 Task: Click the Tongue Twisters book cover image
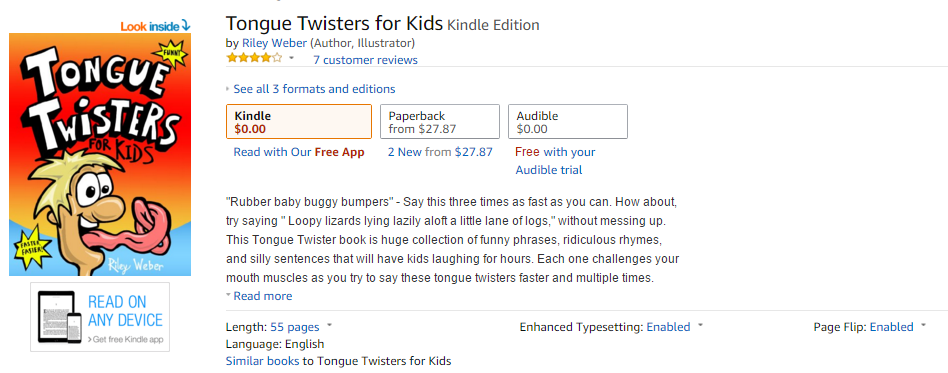(x=100, y=154)
